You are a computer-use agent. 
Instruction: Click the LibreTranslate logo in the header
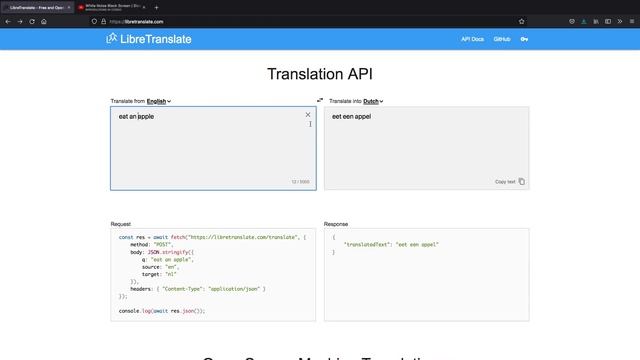[x=149, y=39]
